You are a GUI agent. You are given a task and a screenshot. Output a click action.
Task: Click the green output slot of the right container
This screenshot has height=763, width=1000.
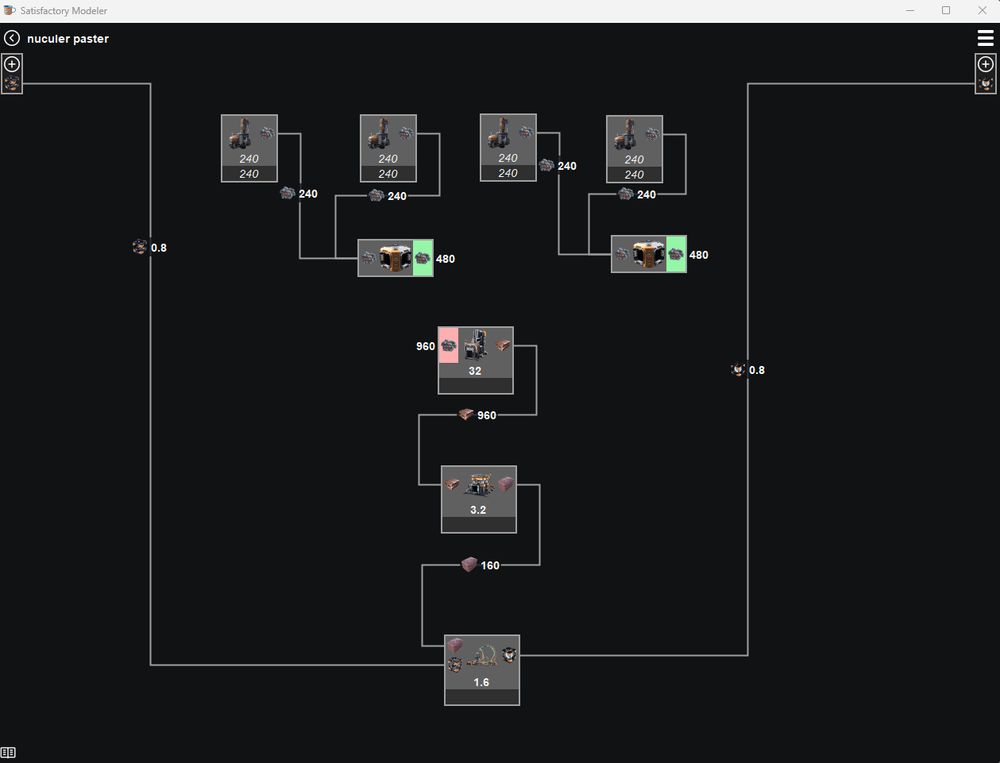pos(676,254)
